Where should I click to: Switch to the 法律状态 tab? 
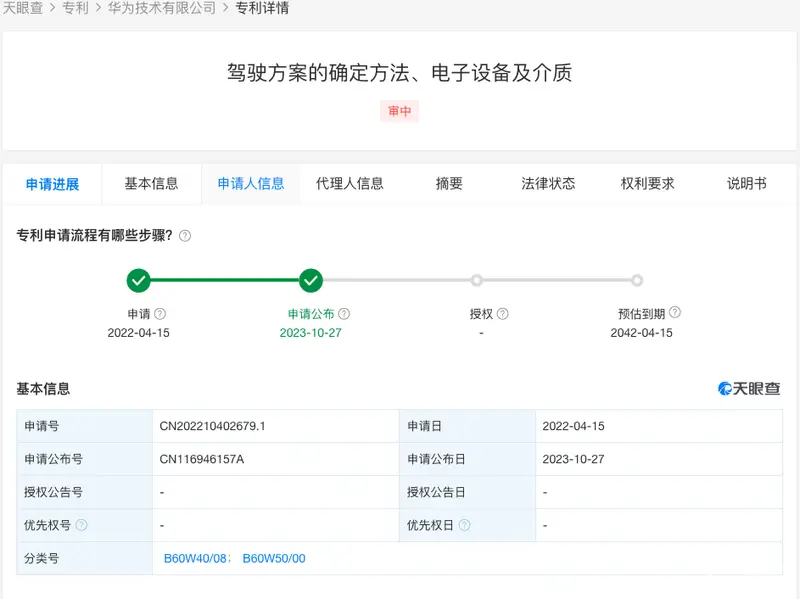click(x=548, y=184)
